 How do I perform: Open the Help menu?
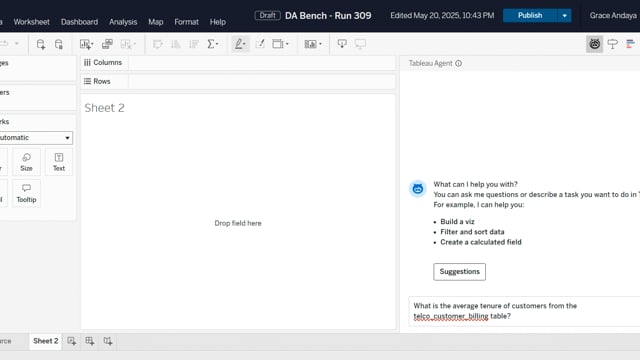(218, 22)
